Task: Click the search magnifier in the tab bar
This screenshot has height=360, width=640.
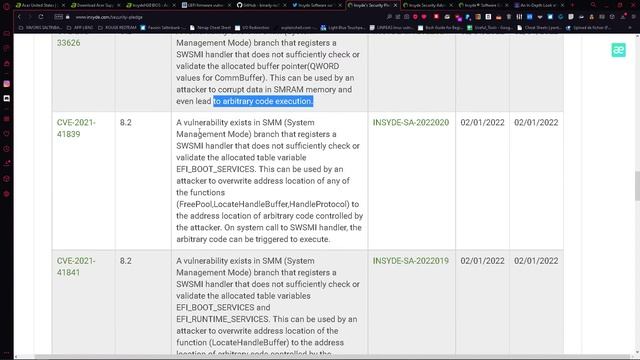Action: click(593, 5)
